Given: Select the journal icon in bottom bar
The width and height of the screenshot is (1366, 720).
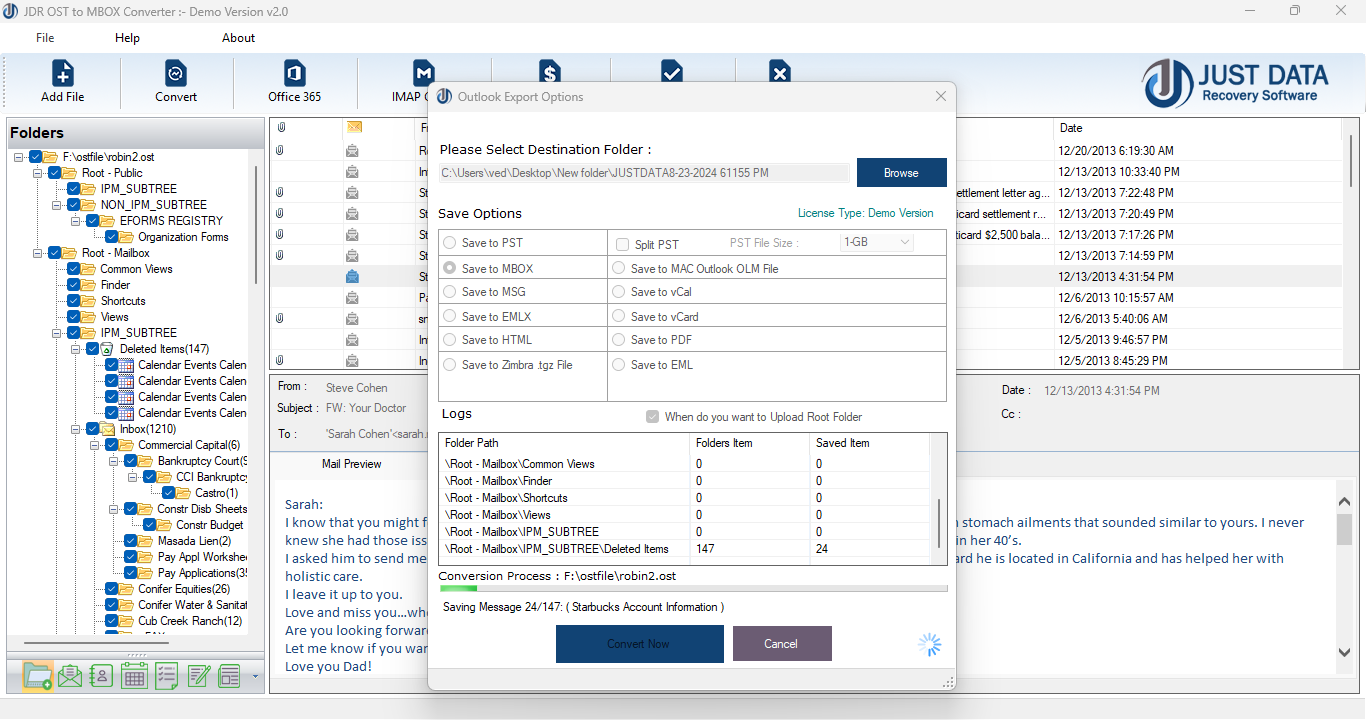Looking at the screenshot, I should (230, 676).
